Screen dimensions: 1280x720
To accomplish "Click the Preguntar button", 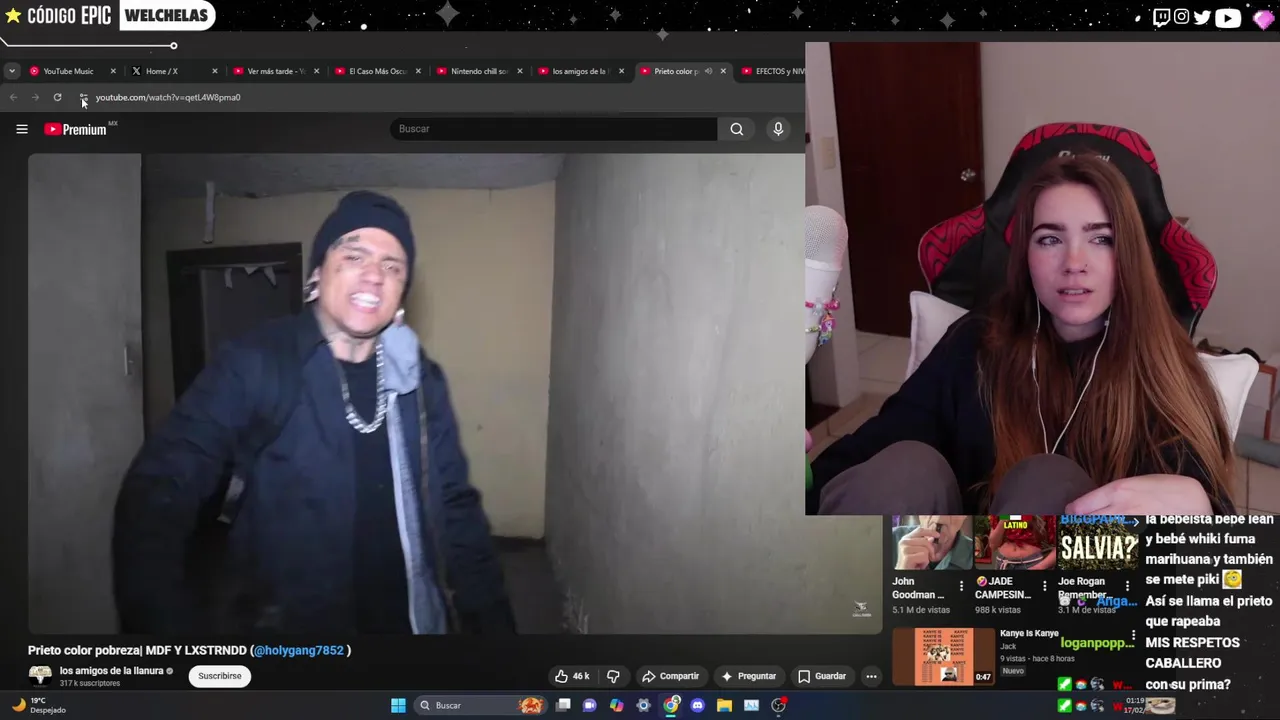I will pos(748,676).
